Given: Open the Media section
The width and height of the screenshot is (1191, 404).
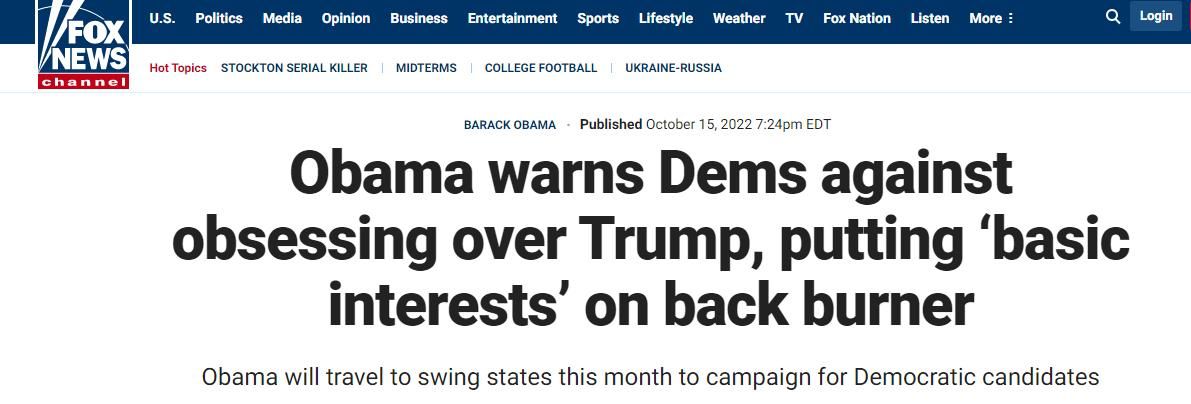Looking at the screenshot, I should (282, 18).
